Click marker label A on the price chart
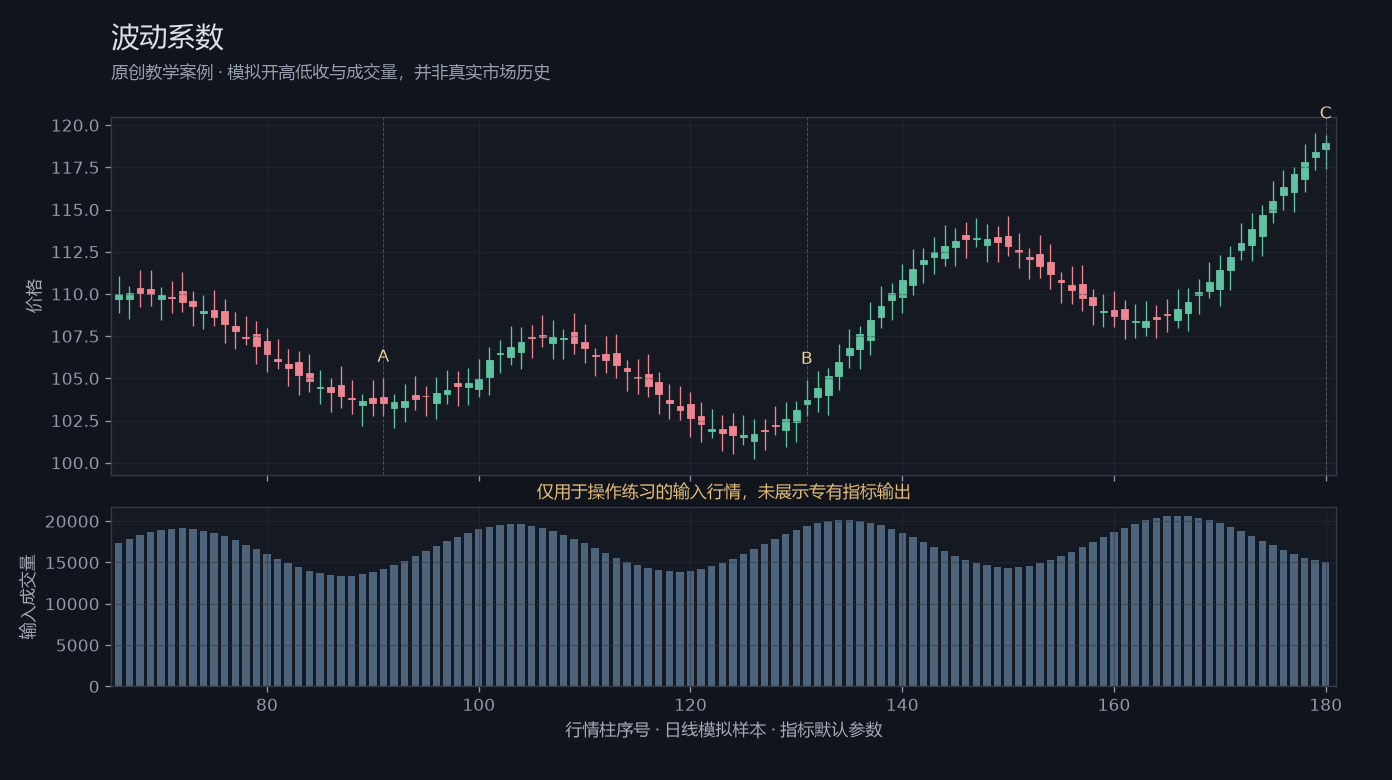 pos(383,356)
